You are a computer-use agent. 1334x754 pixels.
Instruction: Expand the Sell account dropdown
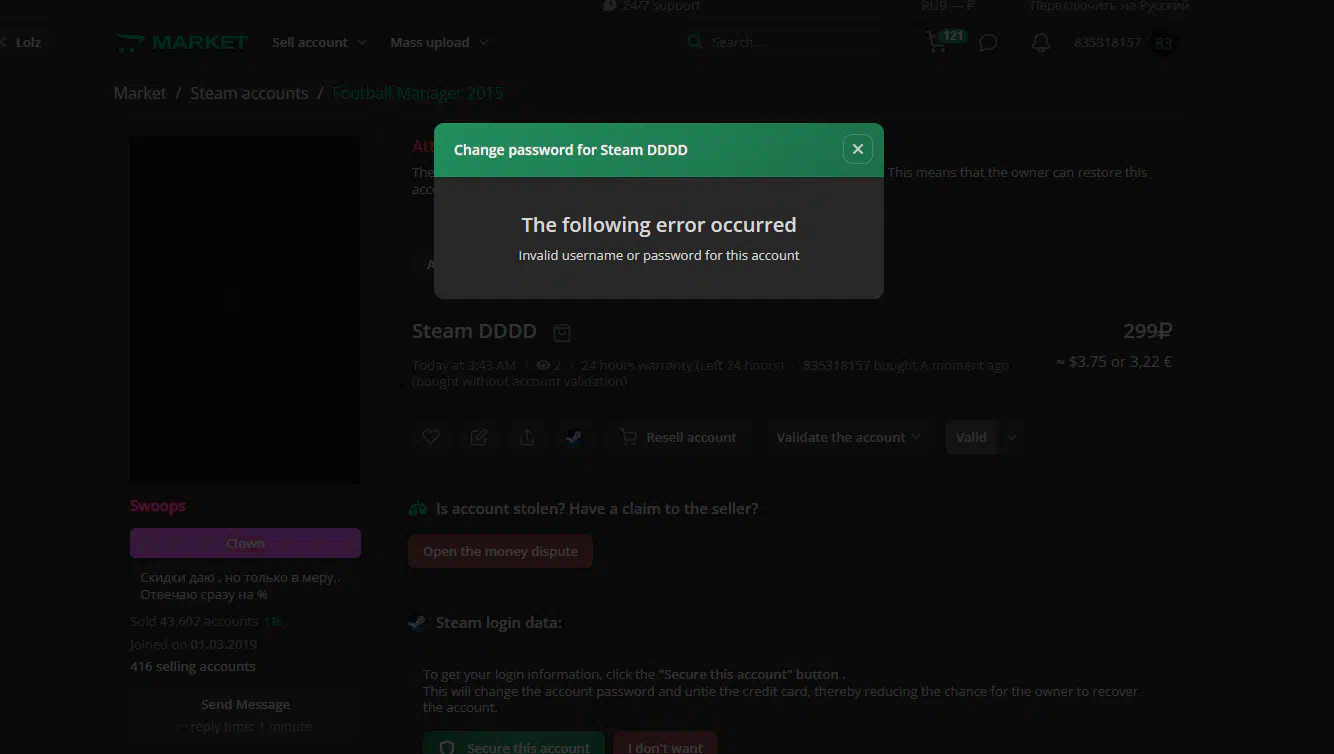319,42
